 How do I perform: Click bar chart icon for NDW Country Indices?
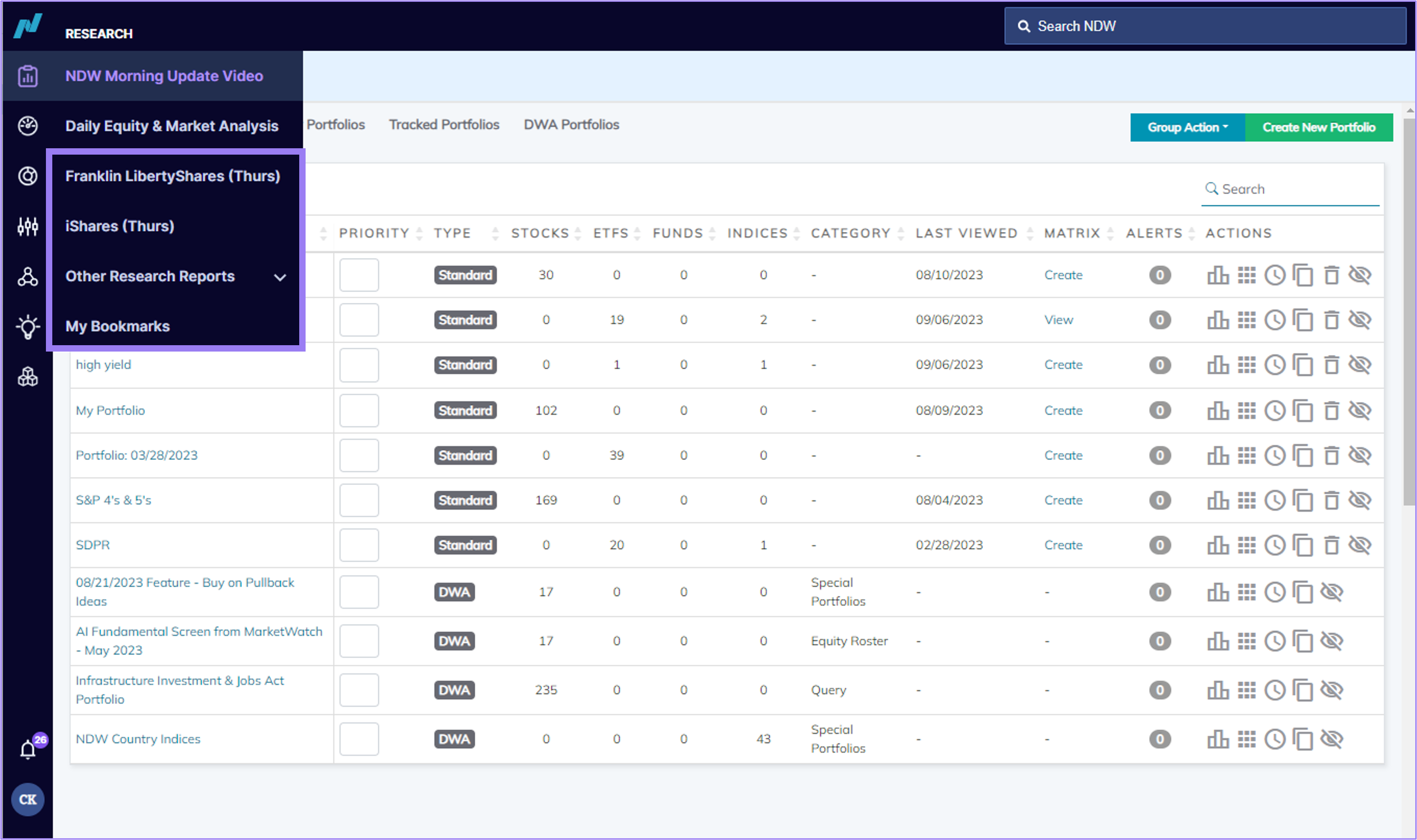(1218, 739)
